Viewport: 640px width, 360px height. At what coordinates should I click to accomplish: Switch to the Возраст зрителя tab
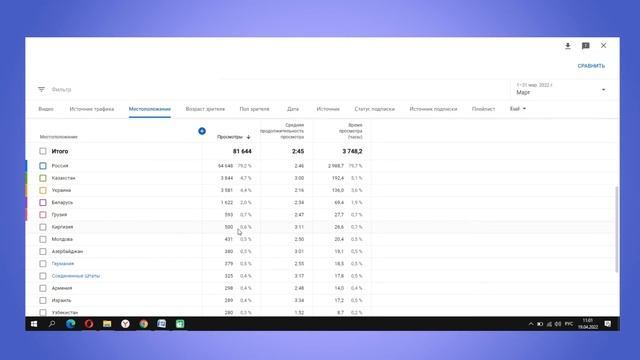[205, 109]
